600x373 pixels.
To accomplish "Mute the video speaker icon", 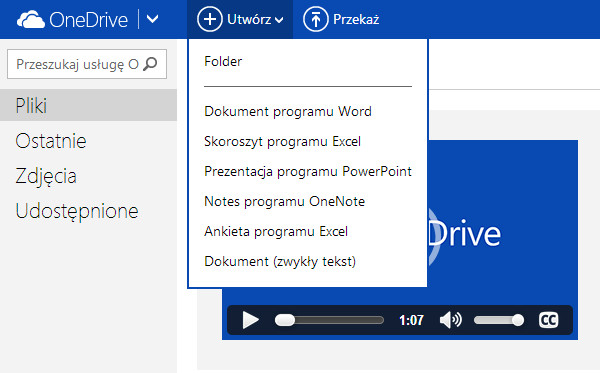I will click(450, 320).
